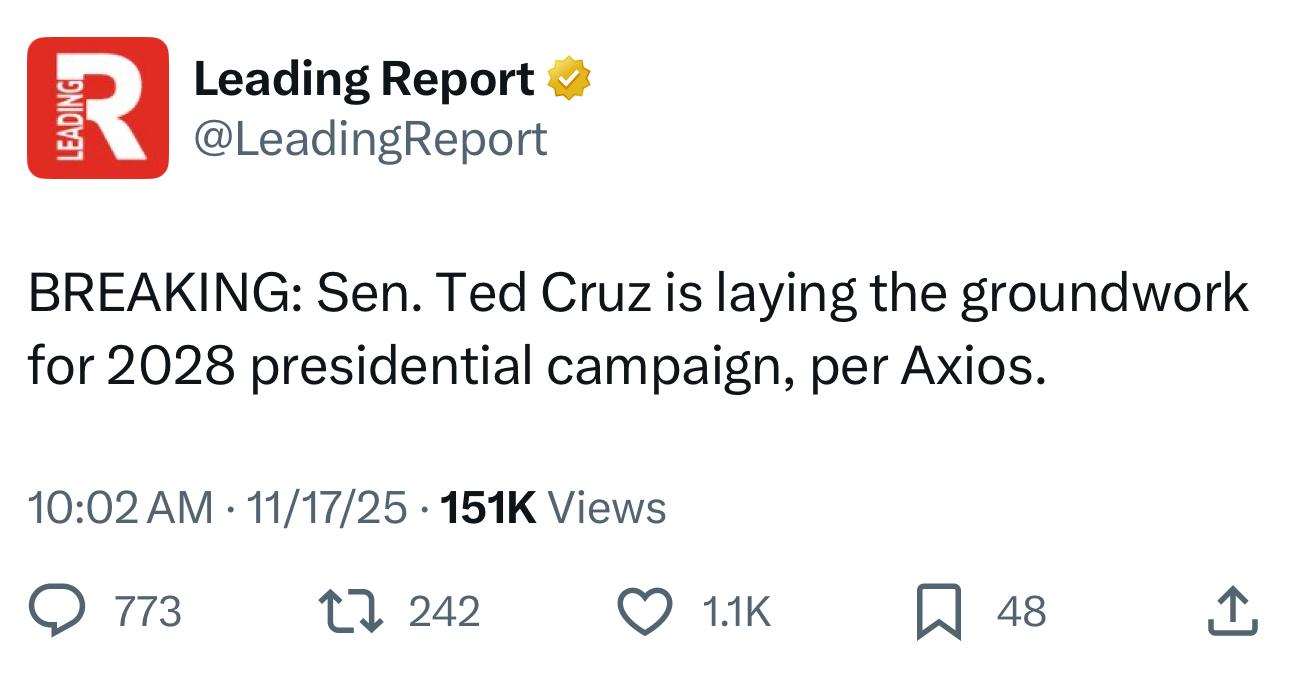
Task: Open the 151K Views analytics
Action: (553, 508)
